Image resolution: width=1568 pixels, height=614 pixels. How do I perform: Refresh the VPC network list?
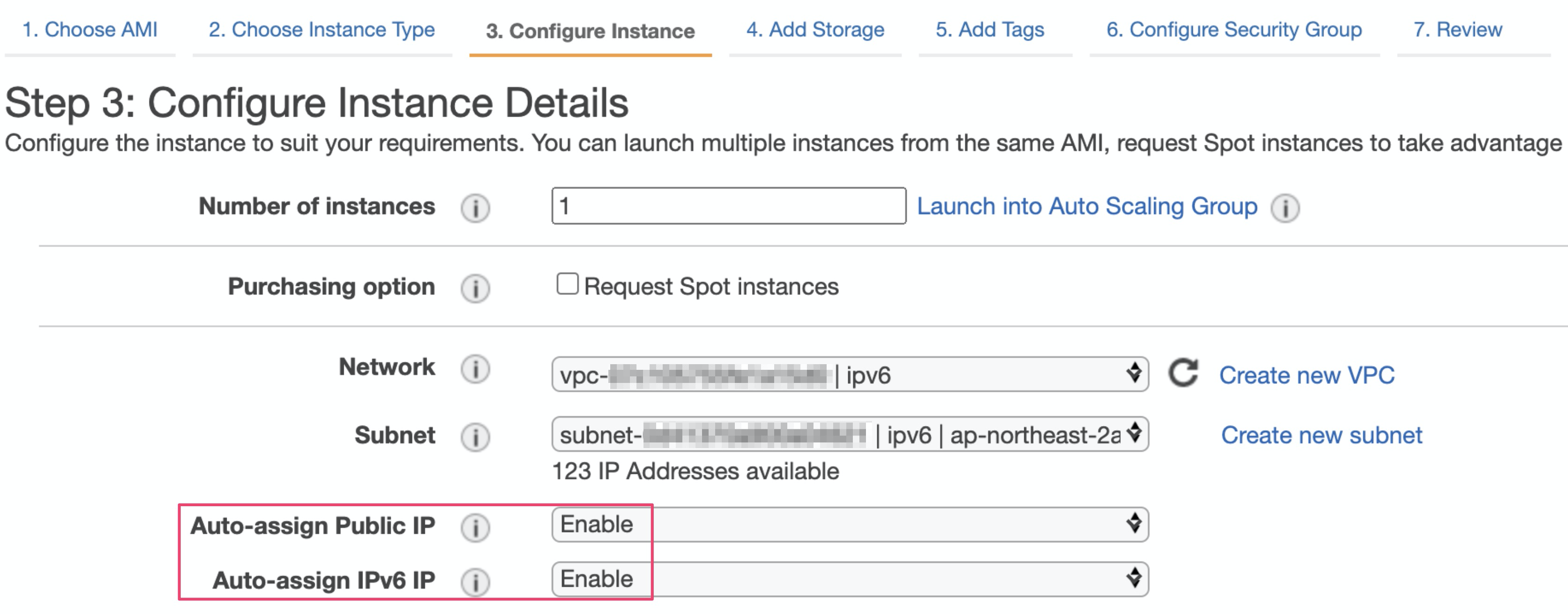1183,373
